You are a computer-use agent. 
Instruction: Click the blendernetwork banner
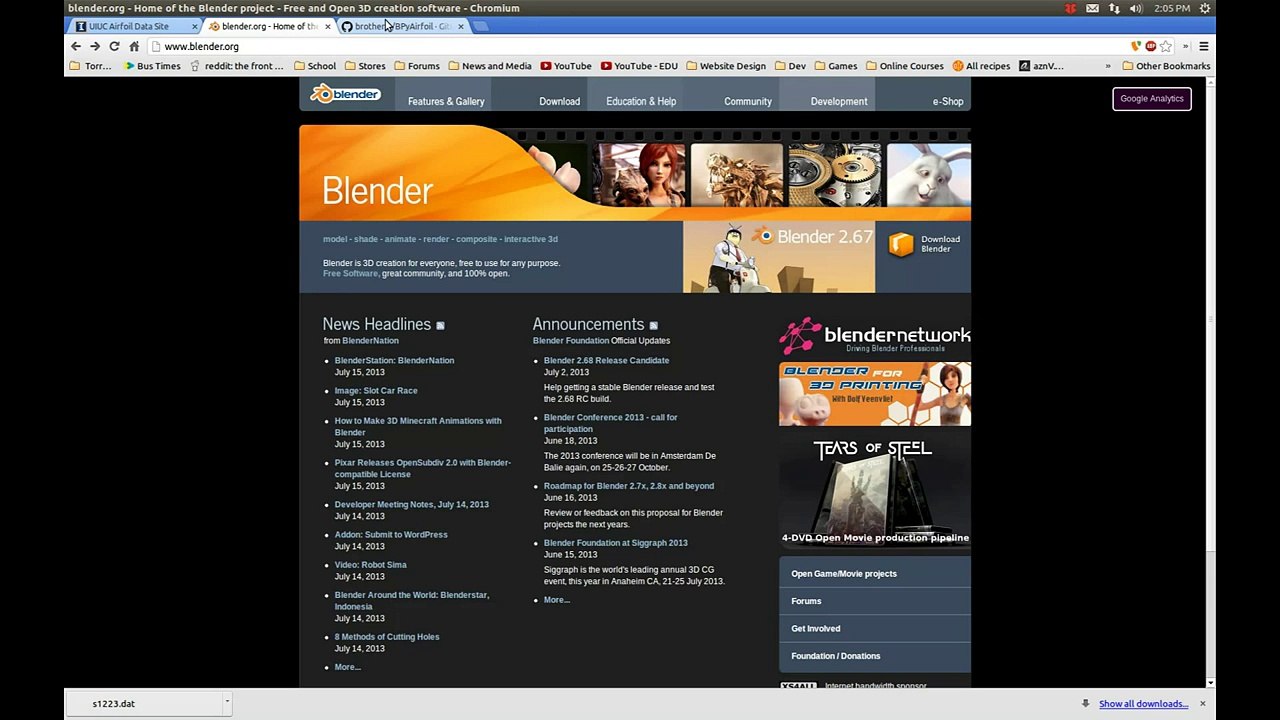875,336
